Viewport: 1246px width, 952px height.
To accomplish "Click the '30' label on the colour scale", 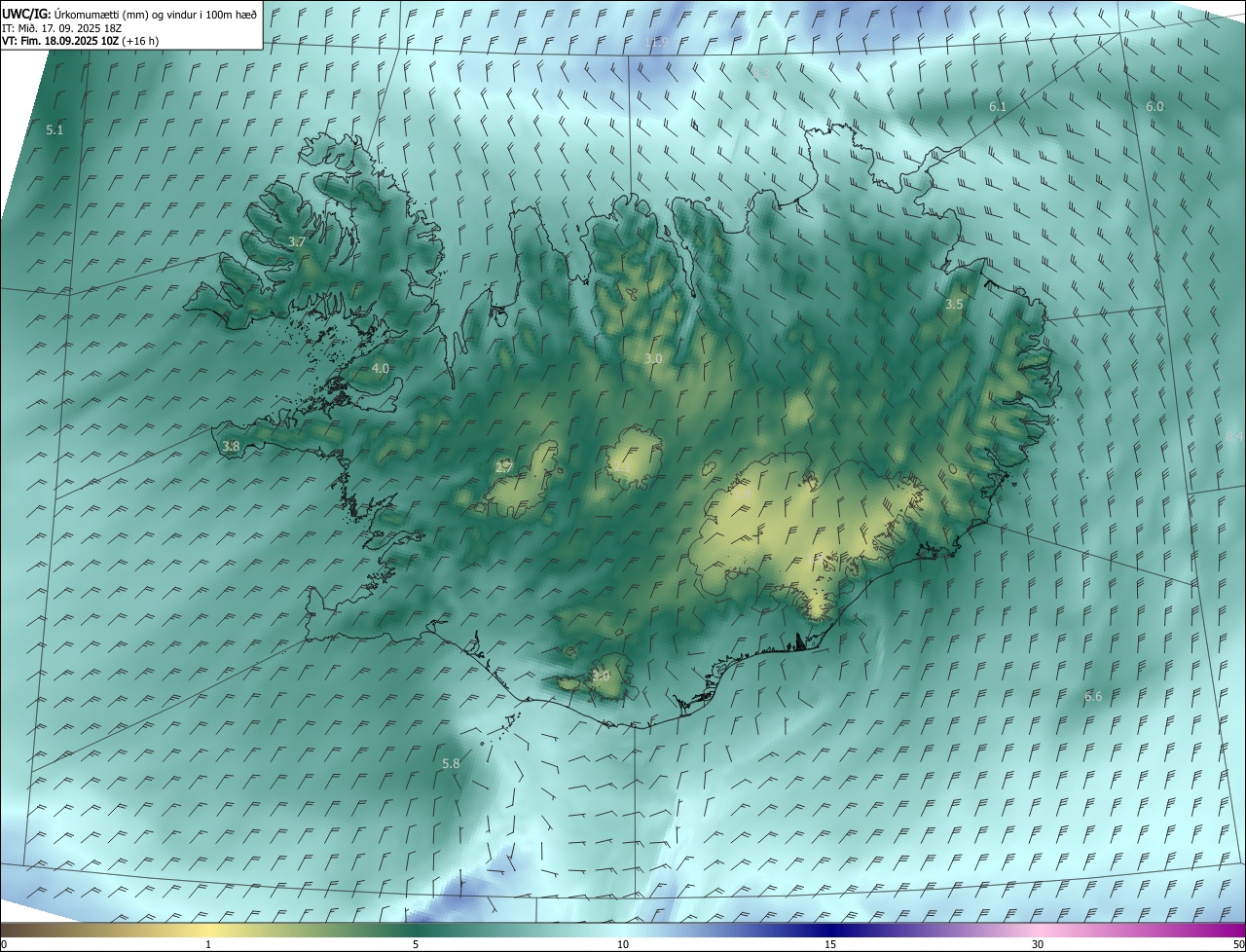I will 1038,944.
